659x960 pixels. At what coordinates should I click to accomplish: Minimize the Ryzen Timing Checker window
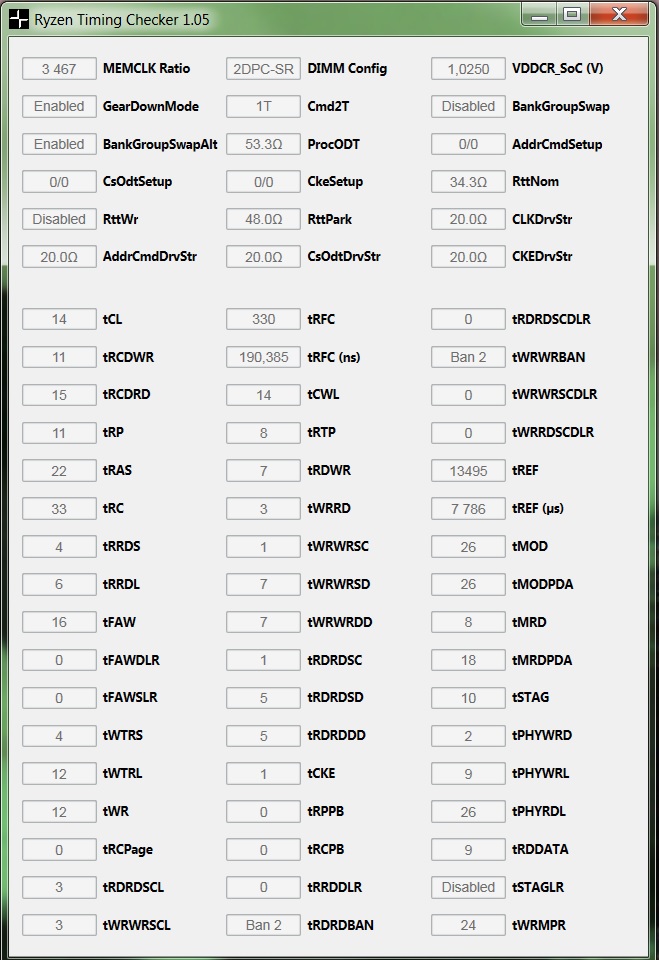(540, 15)
